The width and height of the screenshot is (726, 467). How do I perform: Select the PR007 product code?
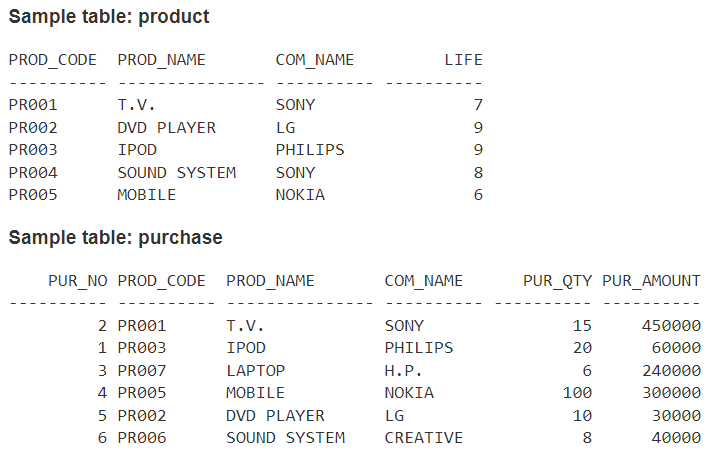[x=142, y=371]
